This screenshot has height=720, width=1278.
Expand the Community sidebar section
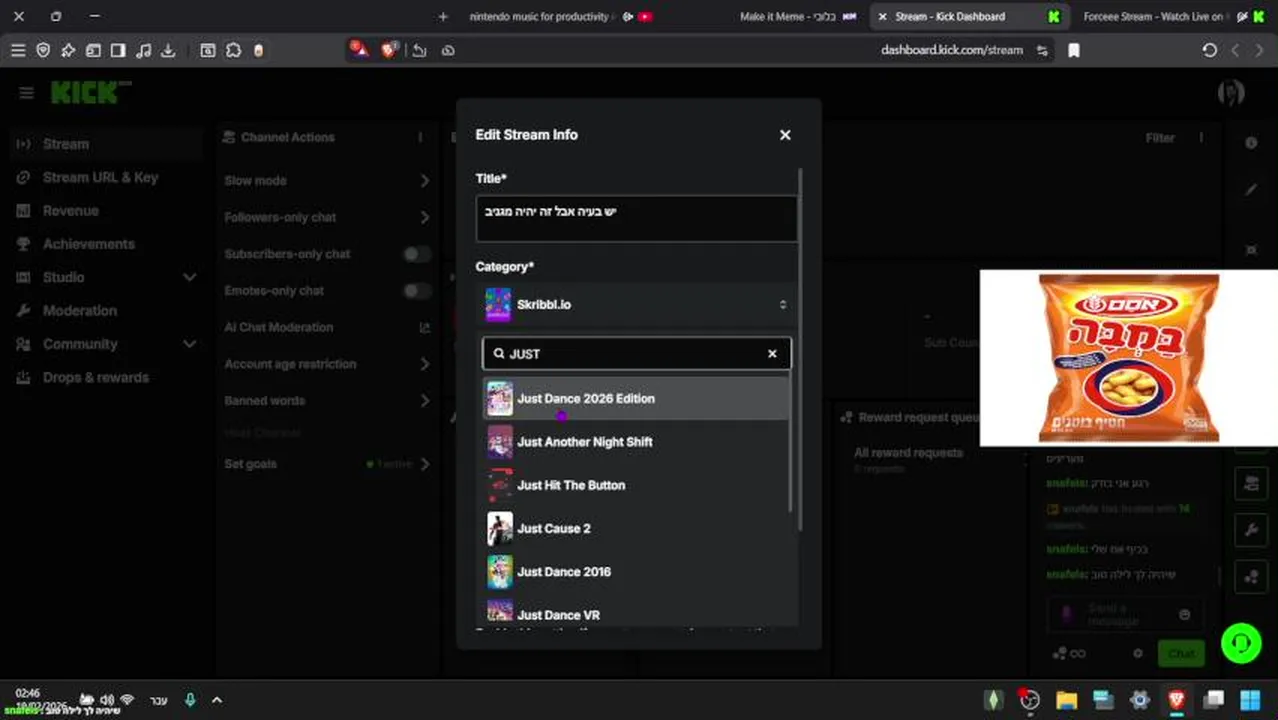(190, 344)
